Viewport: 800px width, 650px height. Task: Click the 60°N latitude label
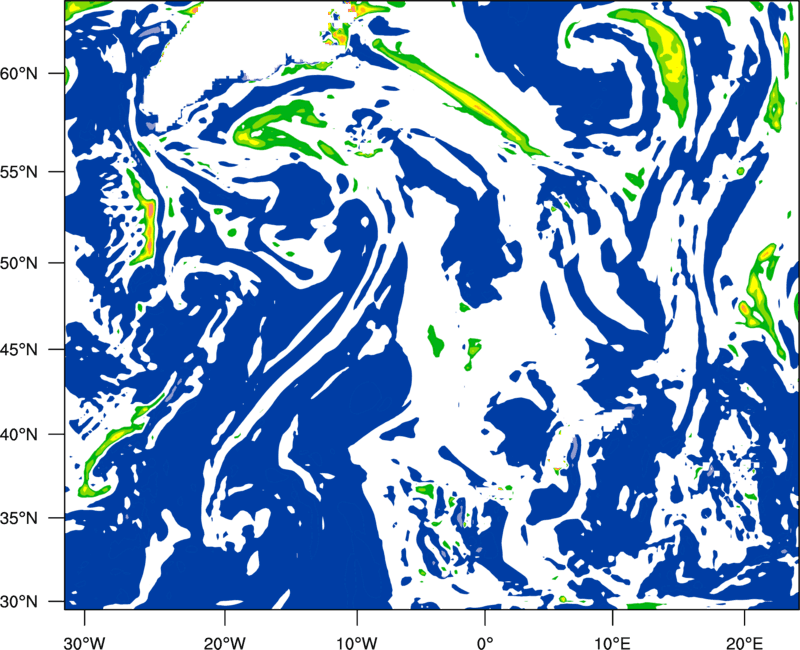click(x=19, y=74)
